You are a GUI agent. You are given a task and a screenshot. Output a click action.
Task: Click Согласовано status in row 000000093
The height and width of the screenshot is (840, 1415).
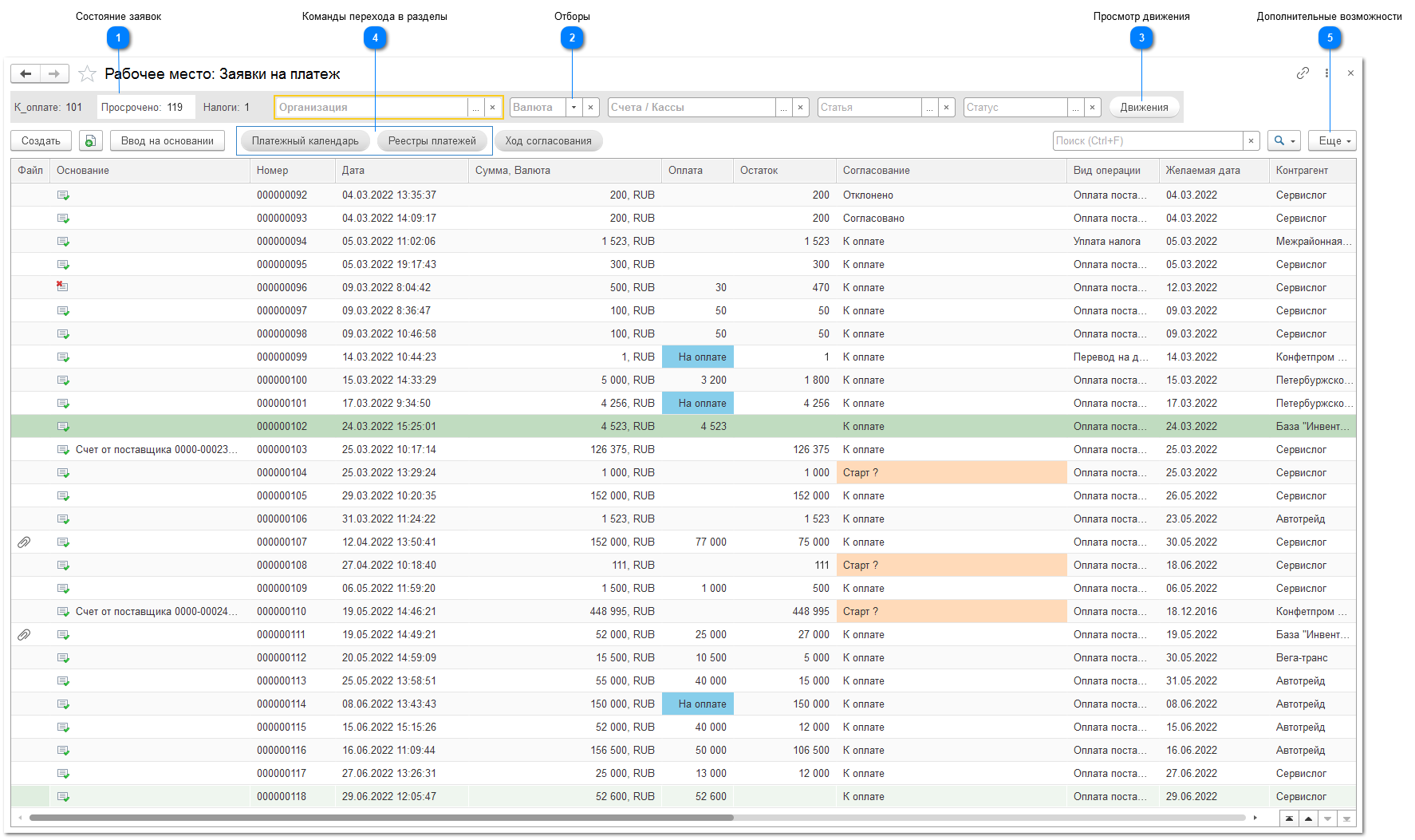click(873, 219)
